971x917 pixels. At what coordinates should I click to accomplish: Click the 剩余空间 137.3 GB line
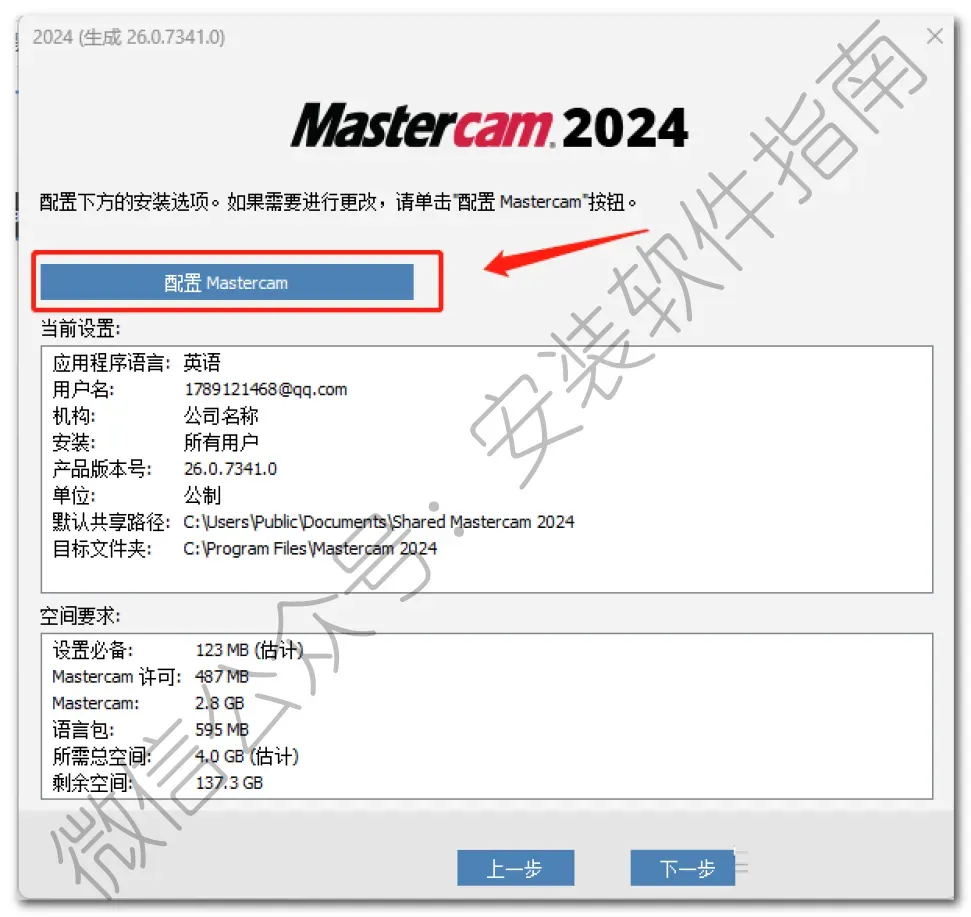[157, 783]
